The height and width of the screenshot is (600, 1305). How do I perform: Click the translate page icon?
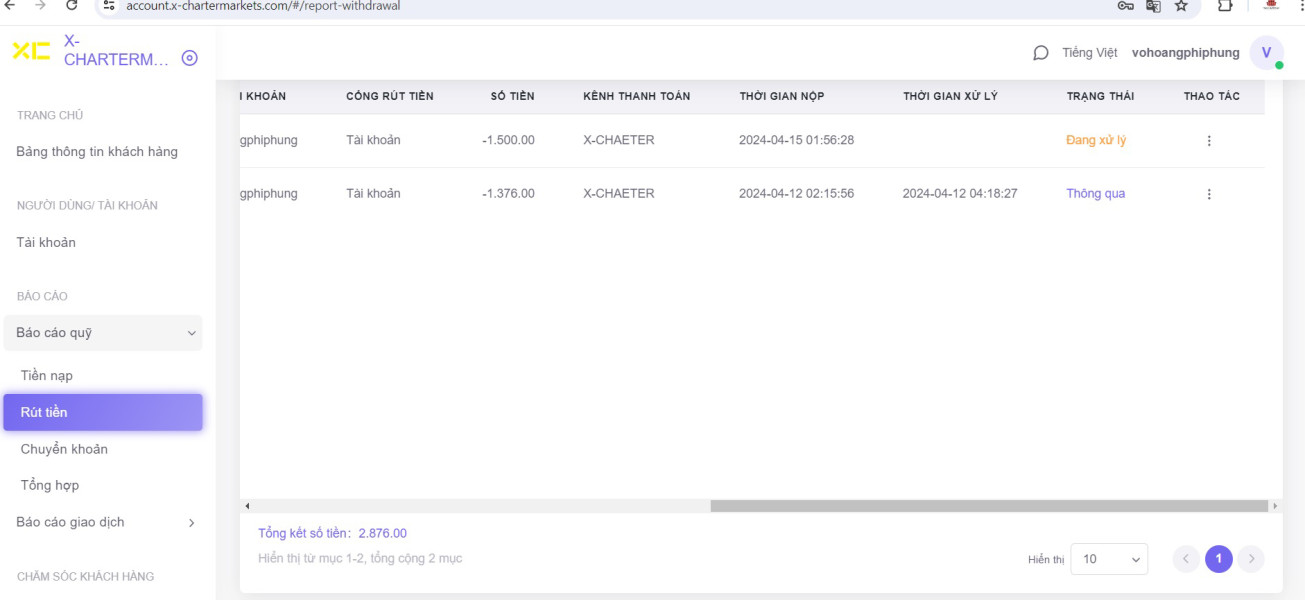point(1153,5)
